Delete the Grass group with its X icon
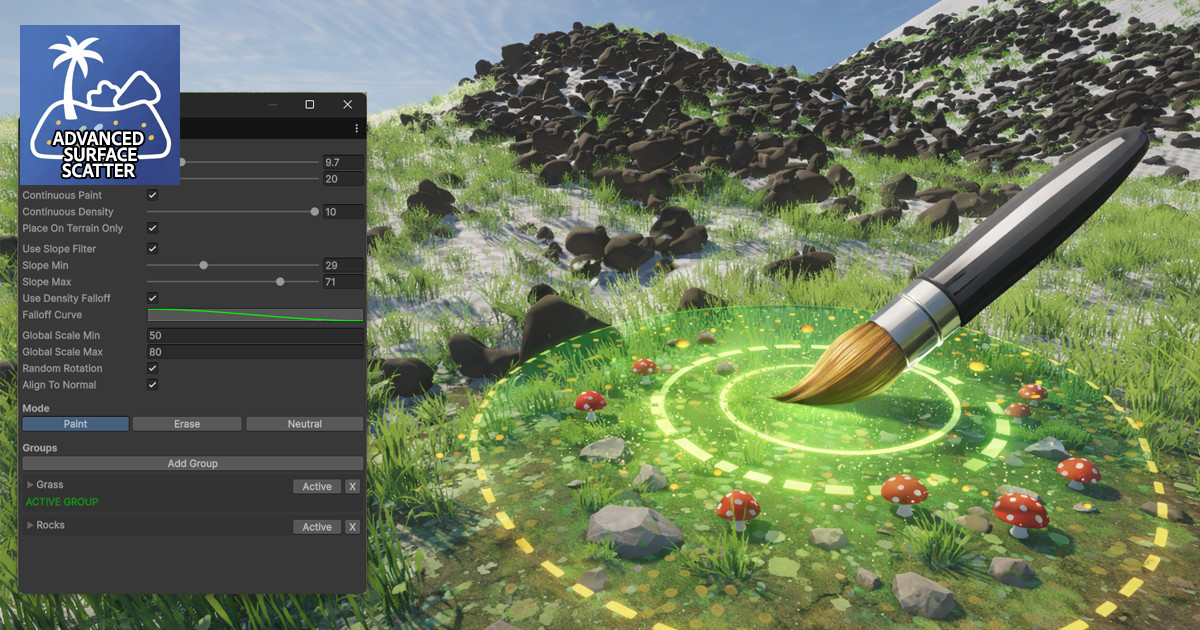1200x630 pixels. [350, 486]
